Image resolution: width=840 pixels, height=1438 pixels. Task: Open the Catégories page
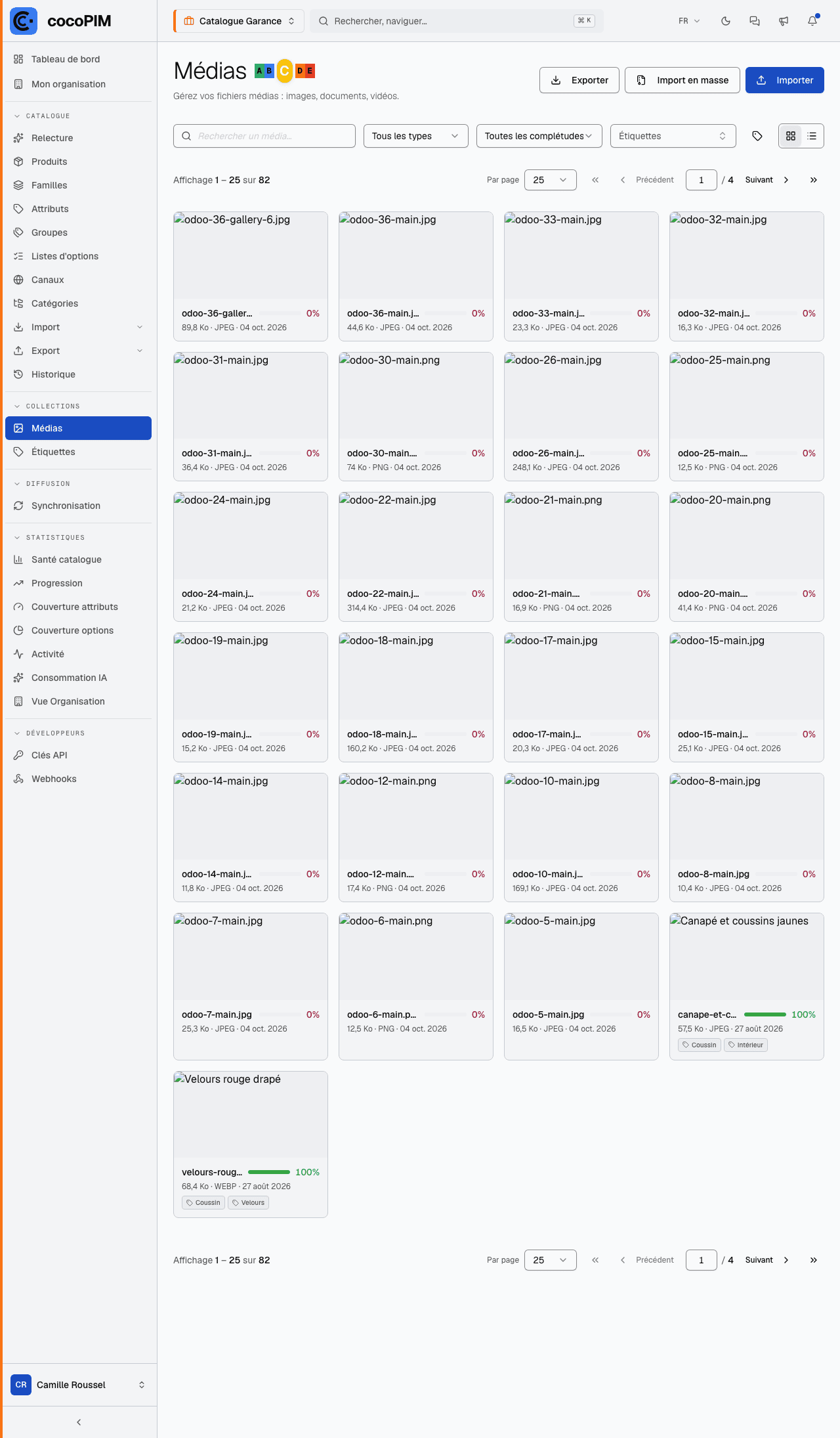(78, 303)
